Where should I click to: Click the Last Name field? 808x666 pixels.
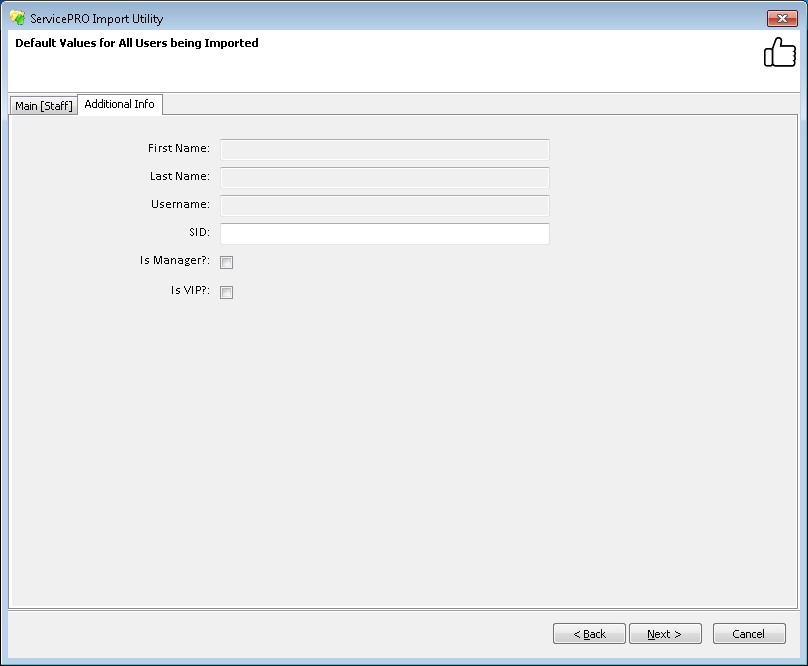pyautogui.click(x=384, y=177)
